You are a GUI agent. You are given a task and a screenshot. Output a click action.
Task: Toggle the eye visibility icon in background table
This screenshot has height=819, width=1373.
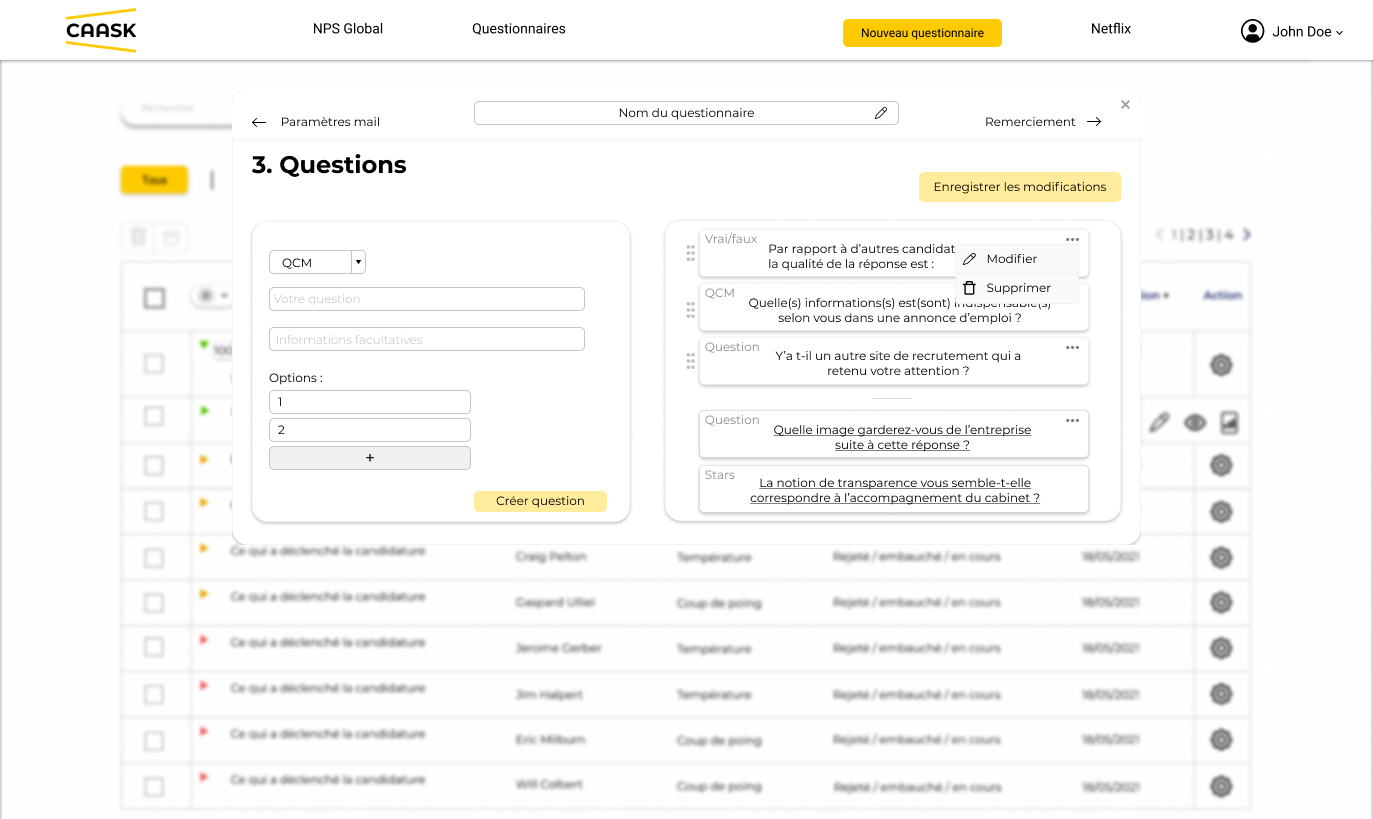(1195, 423)
